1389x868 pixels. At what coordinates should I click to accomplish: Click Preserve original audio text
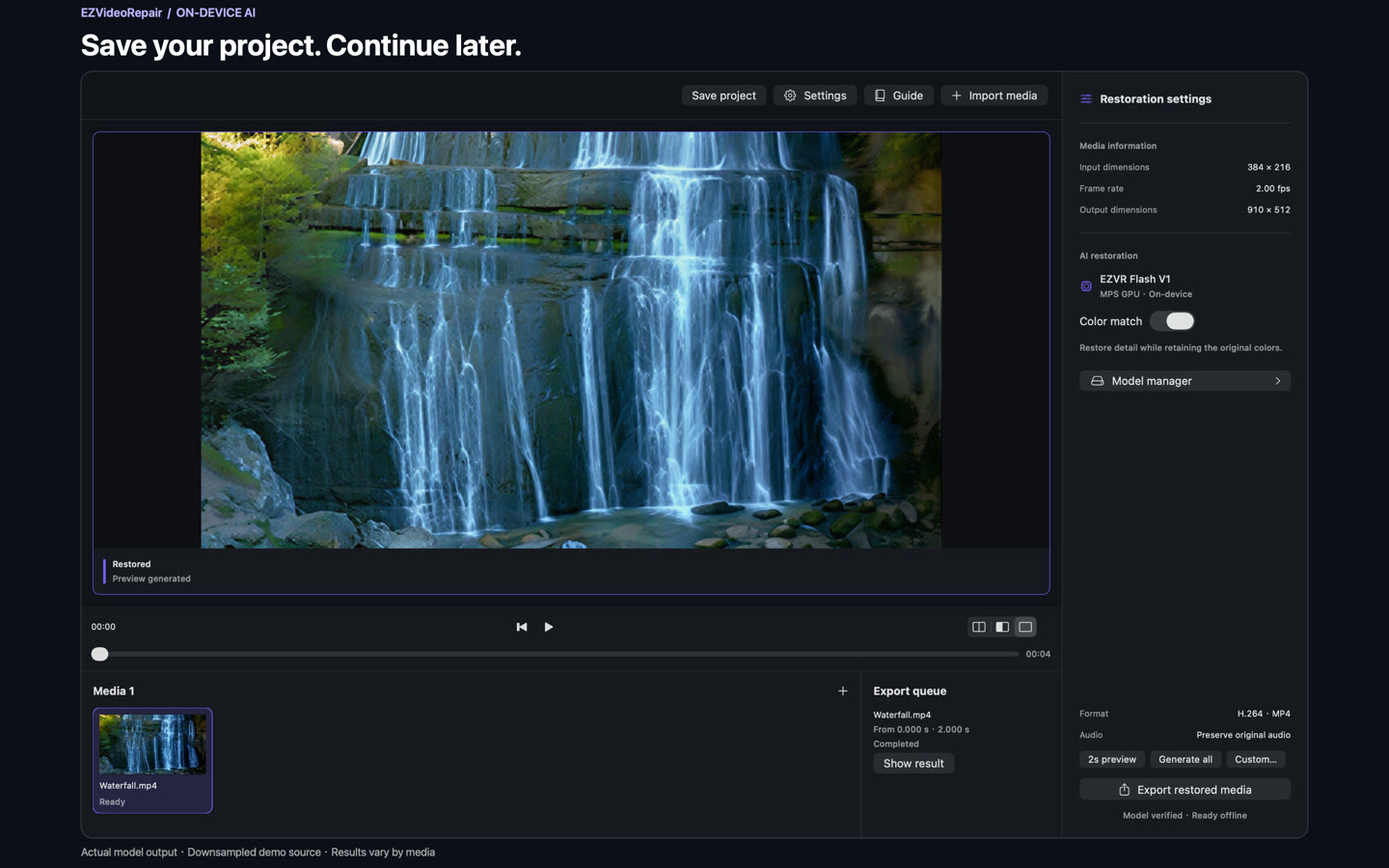tap(1243, 735)
